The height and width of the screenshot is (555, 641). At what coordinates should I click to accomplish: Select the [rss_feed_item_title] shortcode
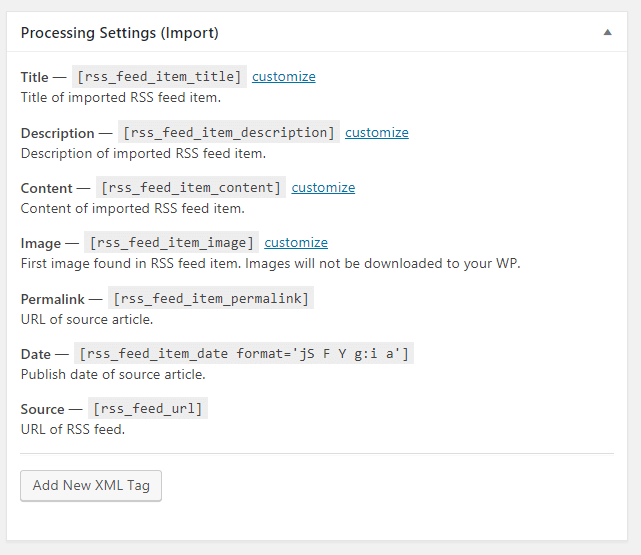(160, 77)
